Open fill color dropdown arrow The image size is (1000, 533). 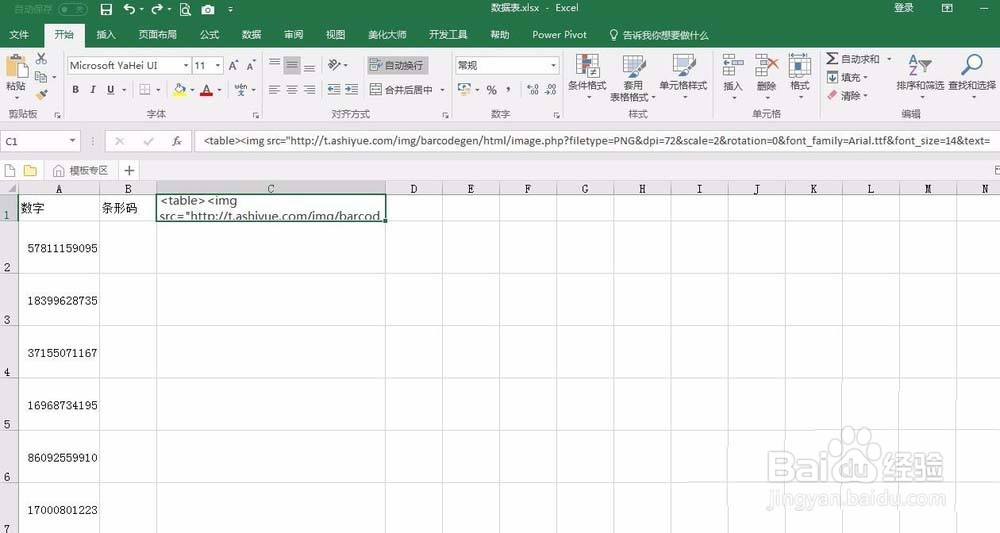click(x=192, y=90)
